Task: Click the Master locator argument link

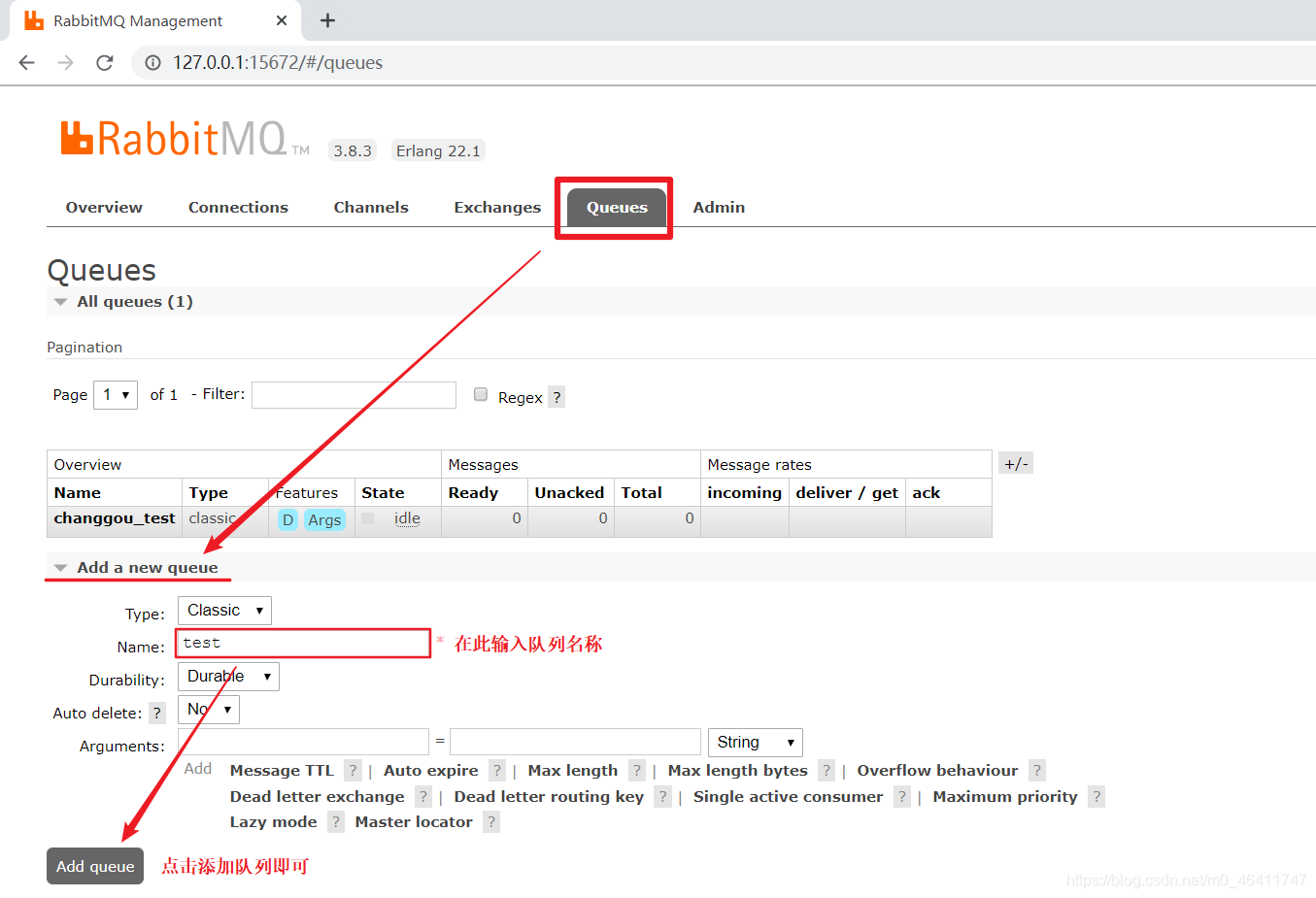Action: click(x=414, y=821)
